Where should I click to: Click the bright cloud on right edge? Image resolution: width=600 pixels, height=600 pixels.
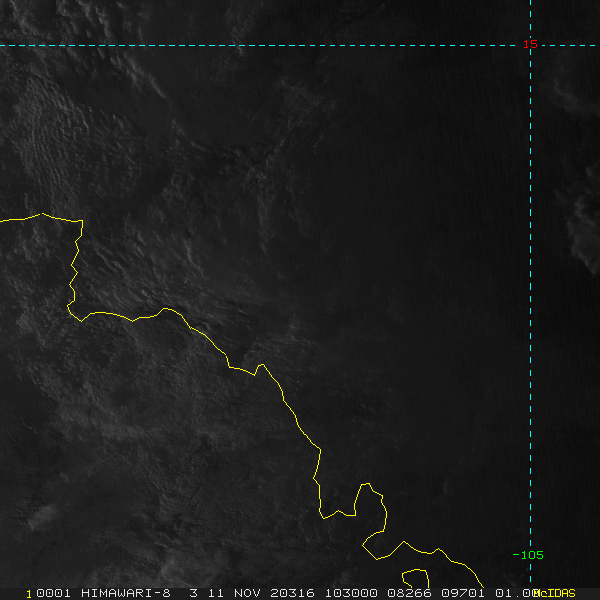(x=584, y=235)
